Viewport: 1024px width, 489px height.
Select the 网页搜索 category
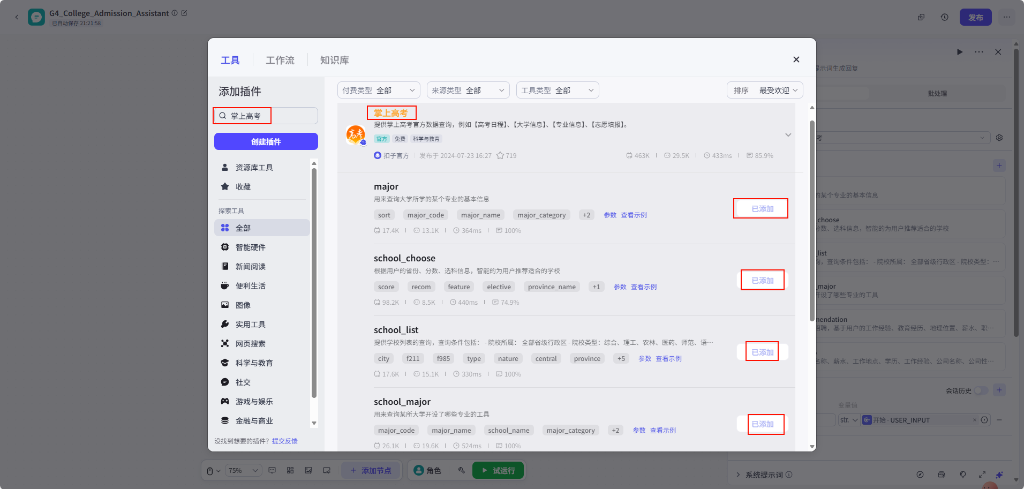click(262, 343)
